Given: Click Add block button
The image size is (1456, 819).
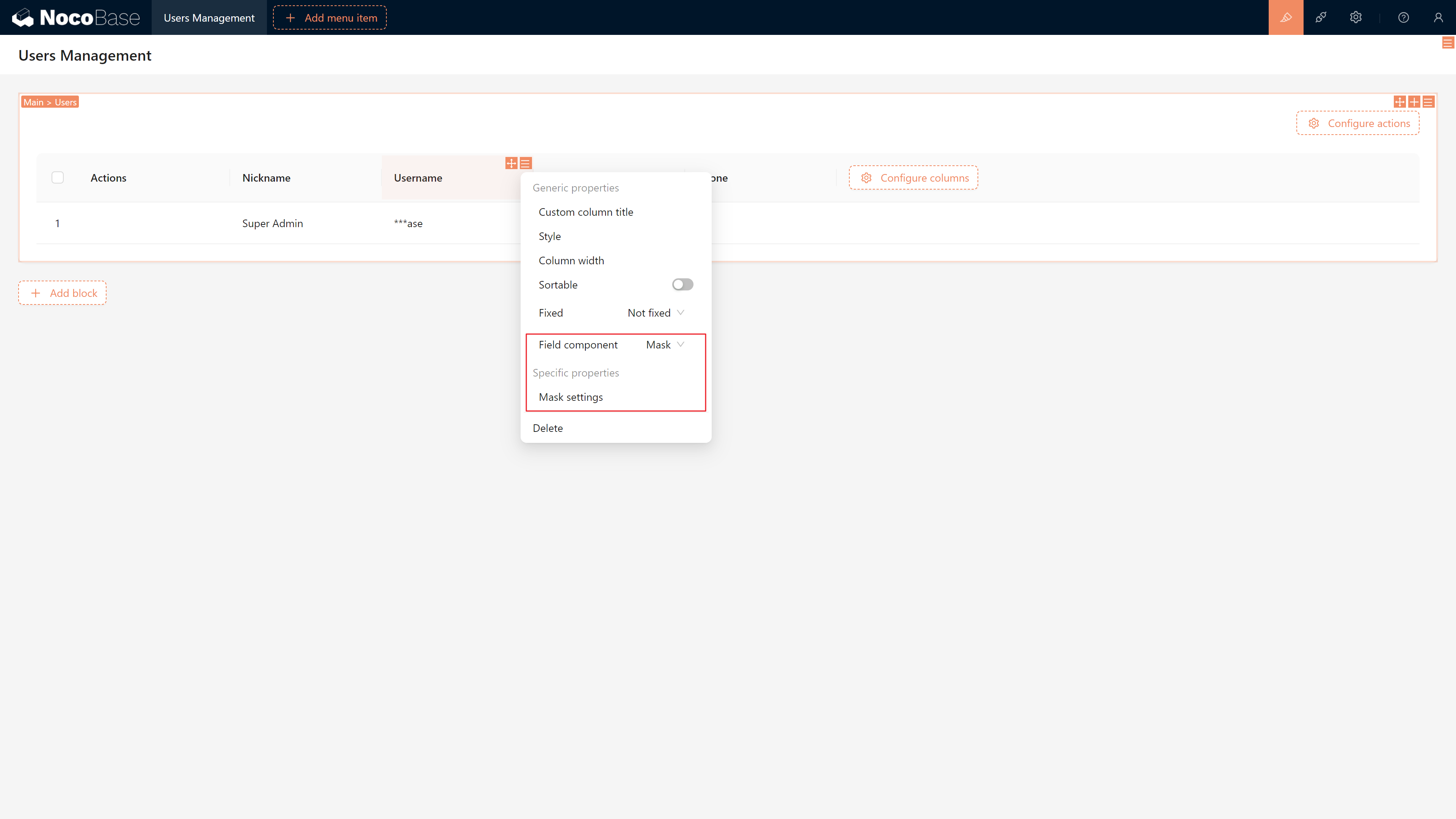Looking at the screenshot, I should [62, 293].
